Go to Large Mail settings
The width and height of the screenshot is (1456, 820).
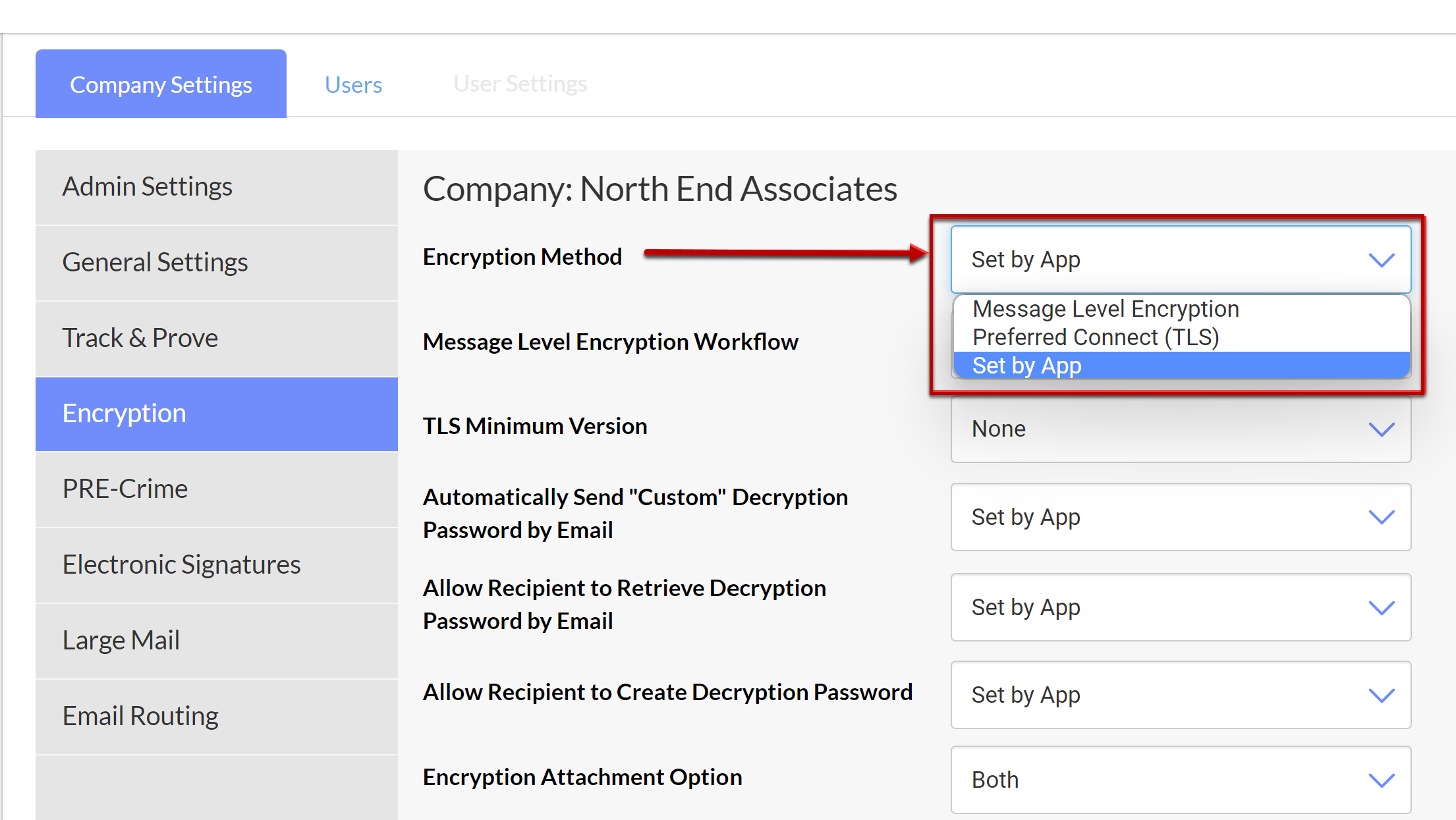(121, 640)
